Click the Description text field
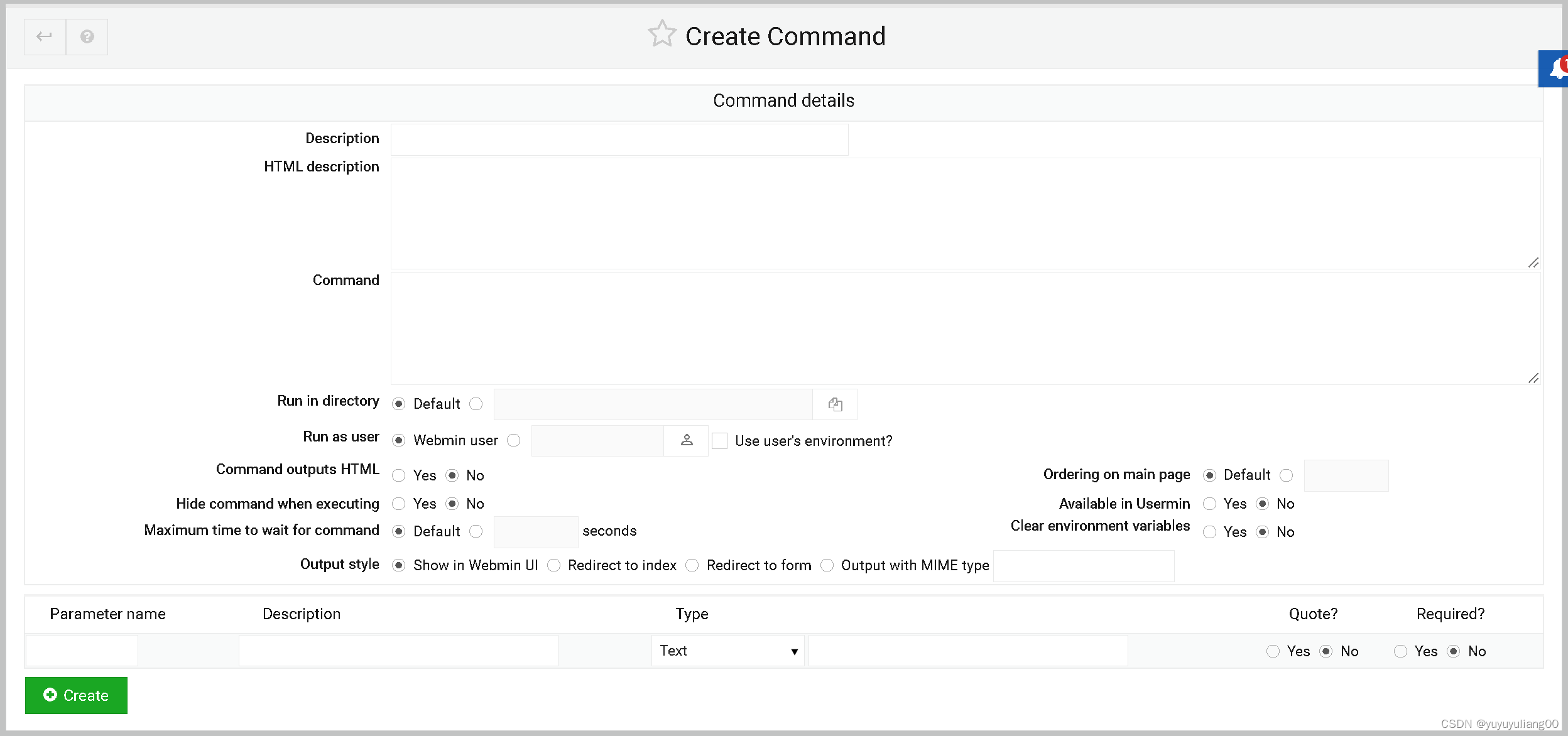1568x736 pixels. [619, 139]
